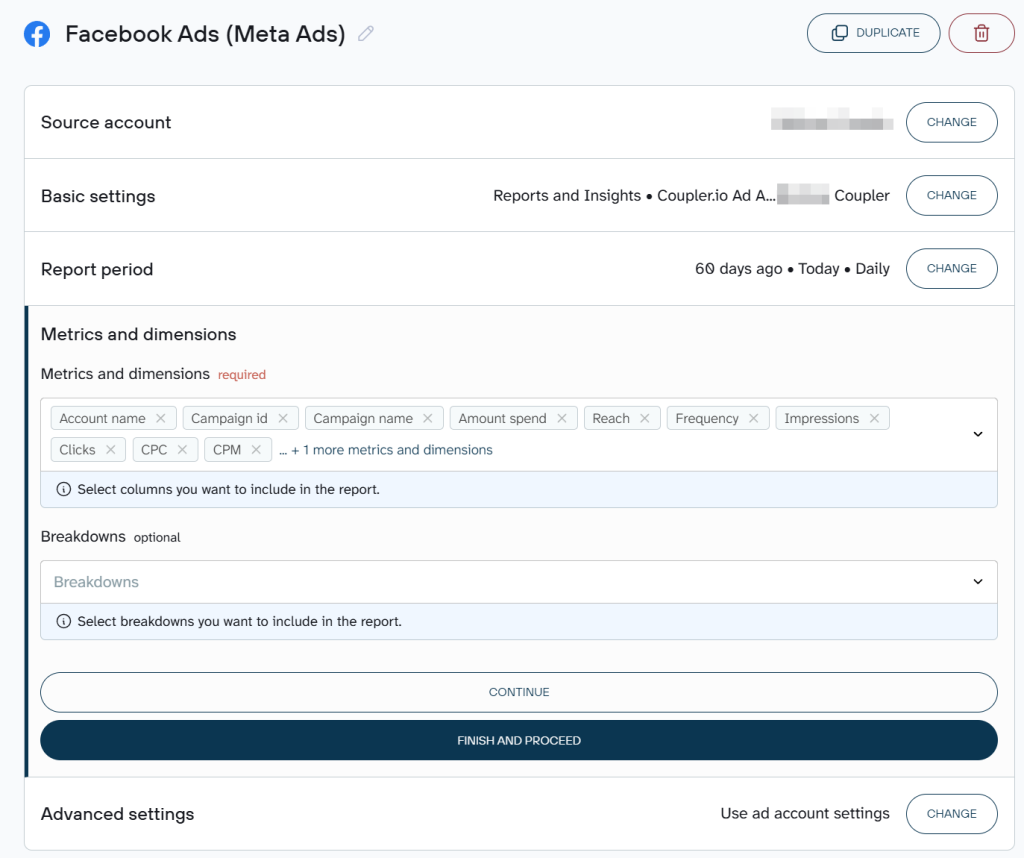Viewport: 1024px width, 858px height.
Task: Remove the Impressions tag
Action: click(x=874, y=418)
